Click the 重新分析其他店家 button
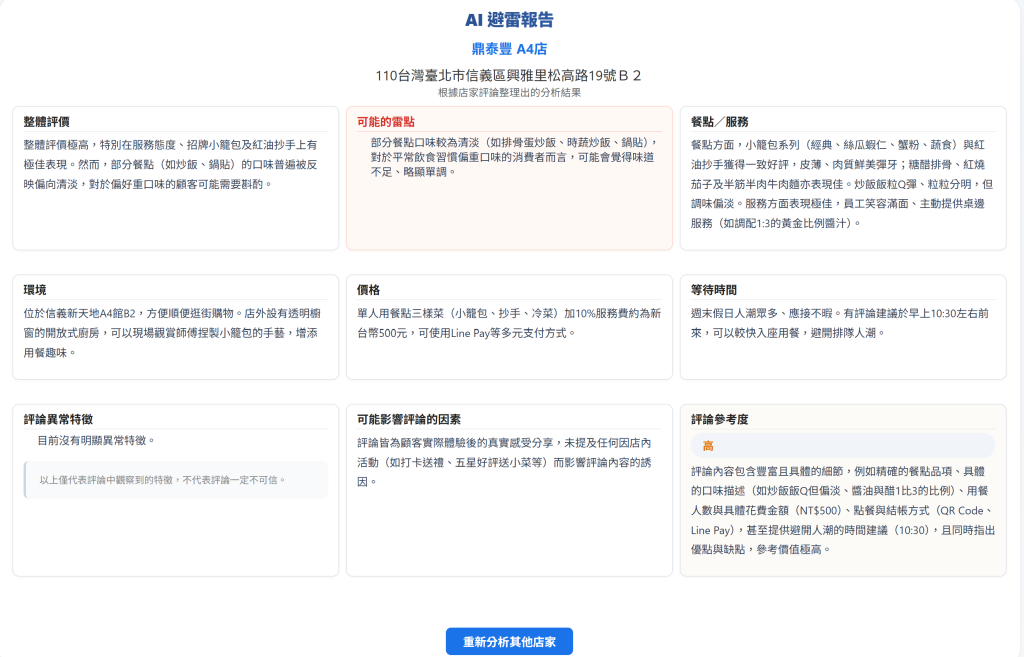The width and height of the screenshot is (1024, 657). click(x=509, y=641)
